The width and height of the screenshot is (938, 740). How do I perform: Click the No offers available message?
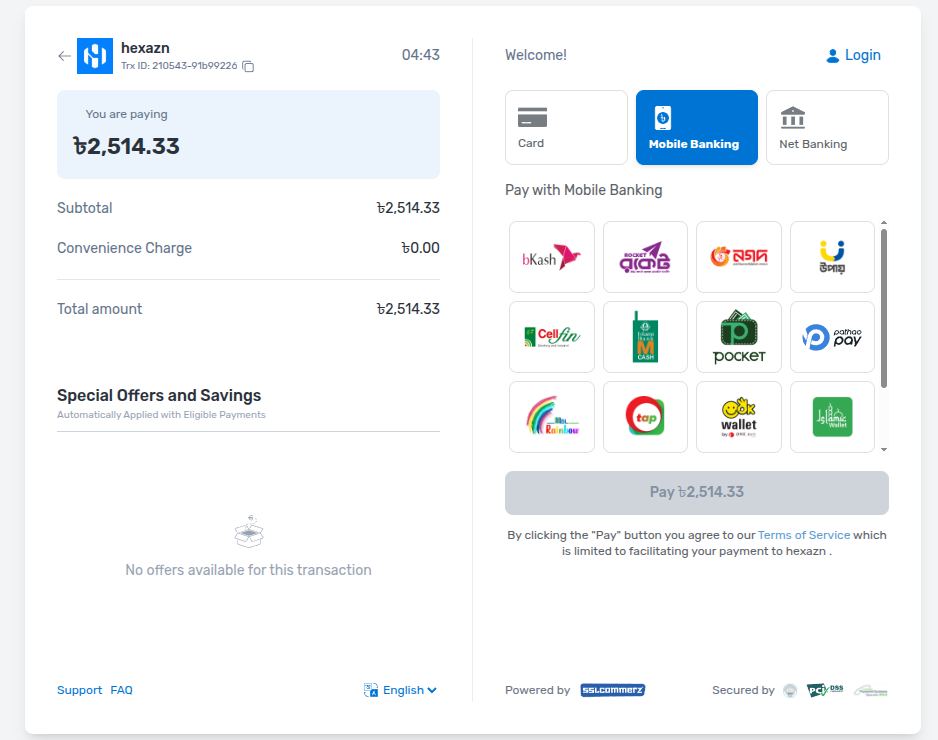pos(248,570)
